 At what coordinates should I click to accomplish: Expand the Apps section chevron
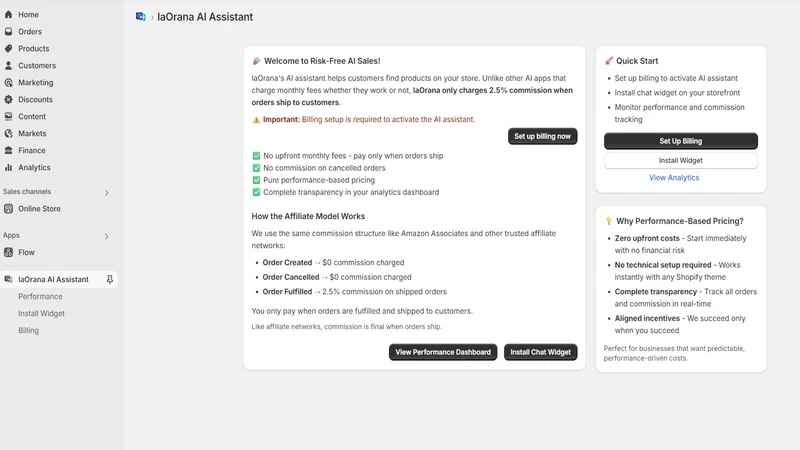tap(106, 236)
